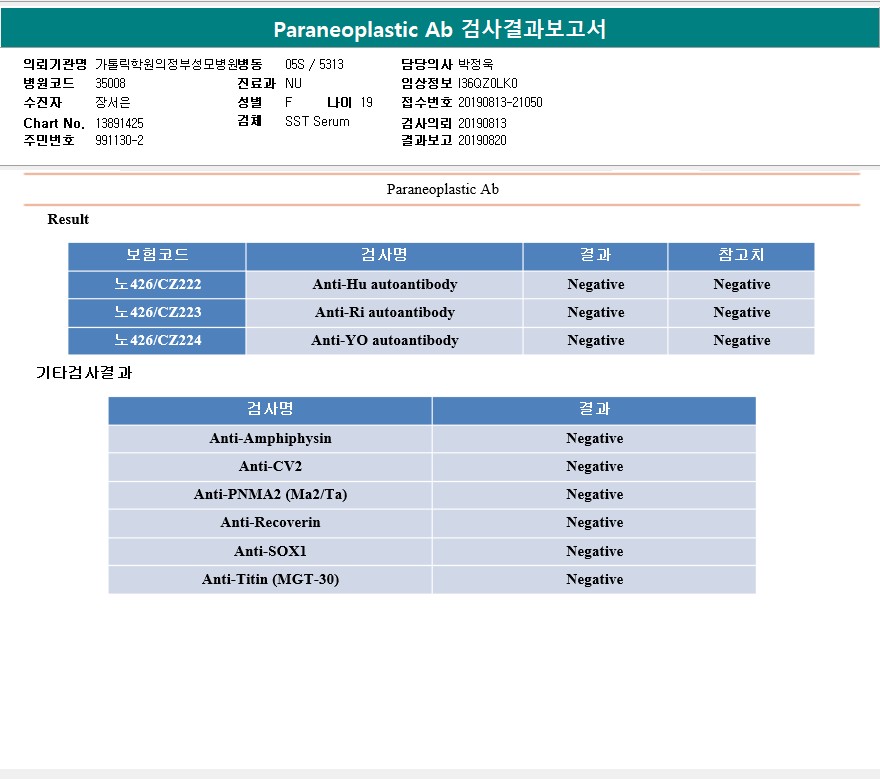Select the Anti-SOX1 row
The height and width of the screenshot is (779, 880).
[432, 551]
